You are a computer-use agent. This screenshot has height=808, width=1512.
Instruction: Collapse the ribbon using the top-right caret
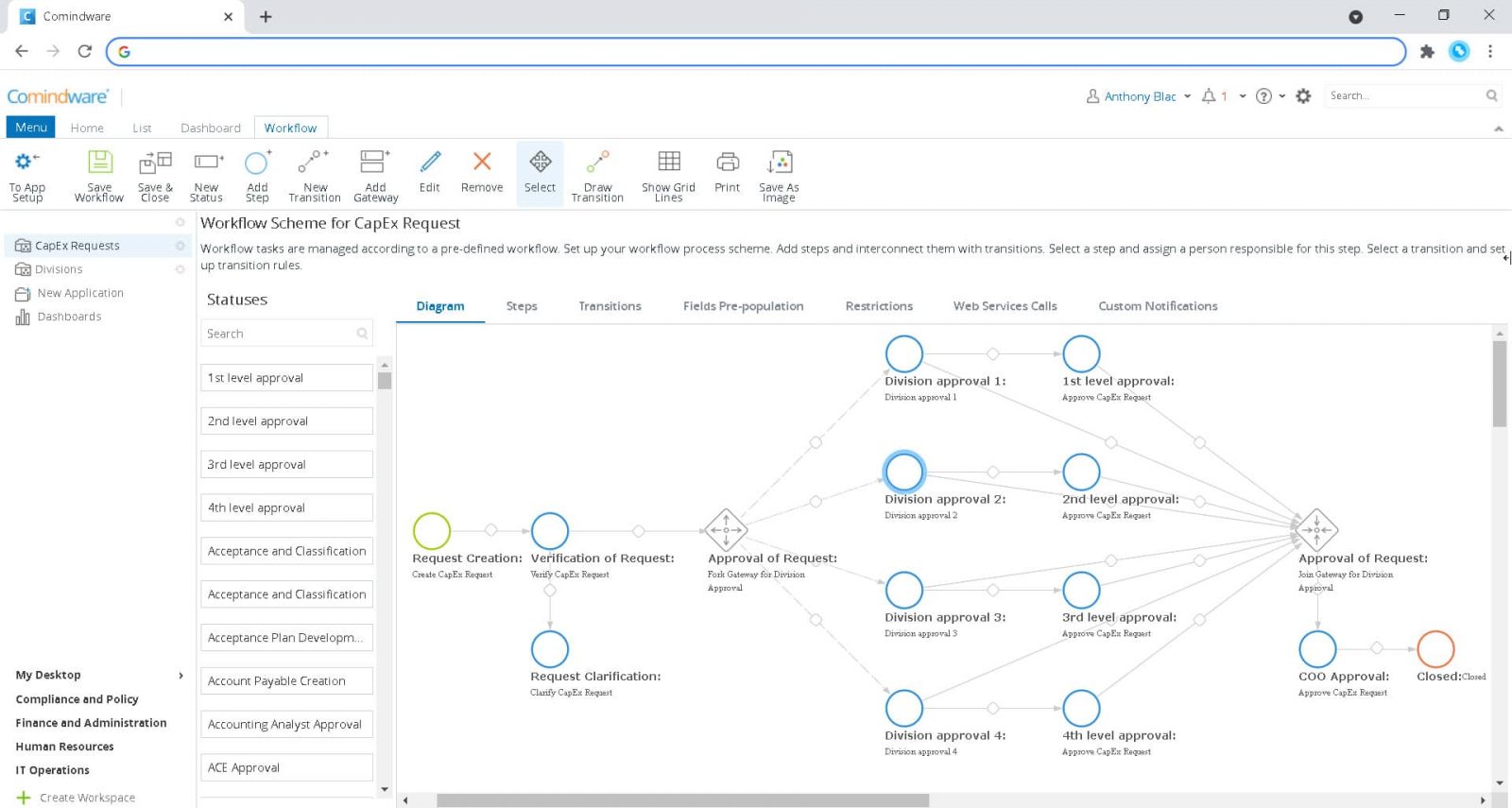[1498, 129]
